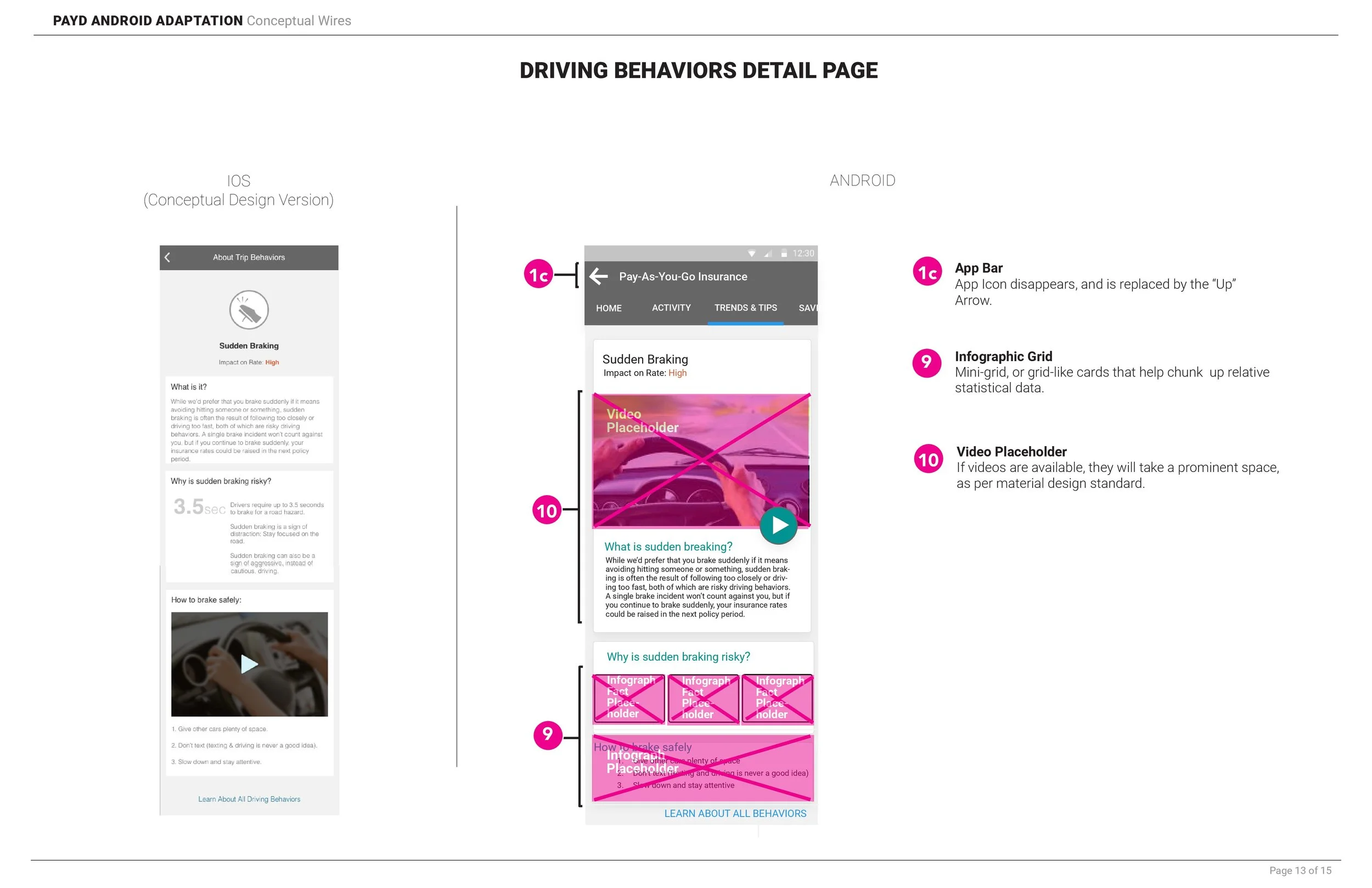Click the Video Placeholder annotation heading

tap(1011, 452)
